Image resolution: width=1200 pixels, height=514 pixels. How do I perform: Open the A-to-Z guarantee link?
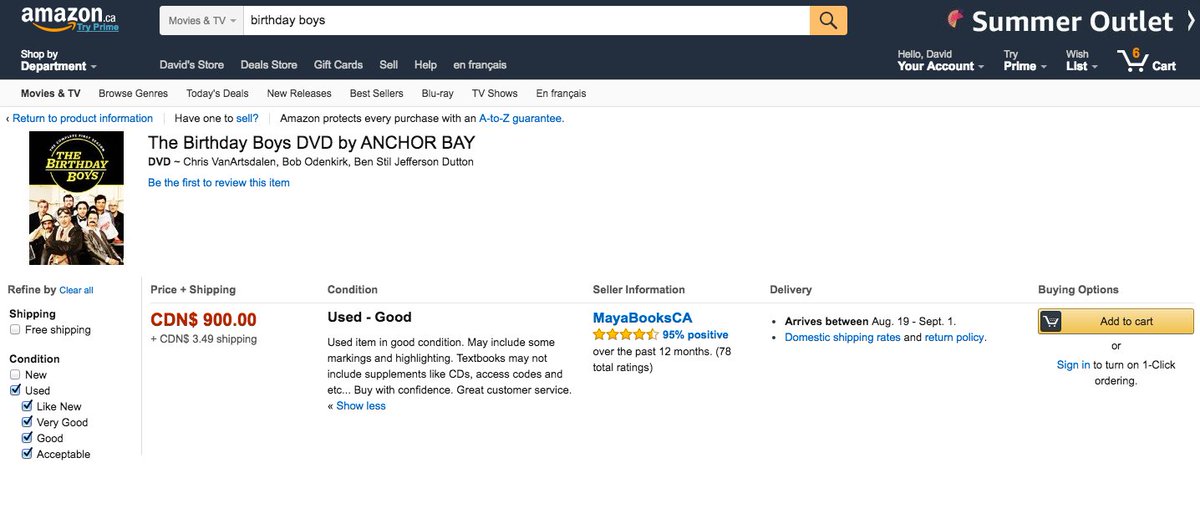[522, 118]
